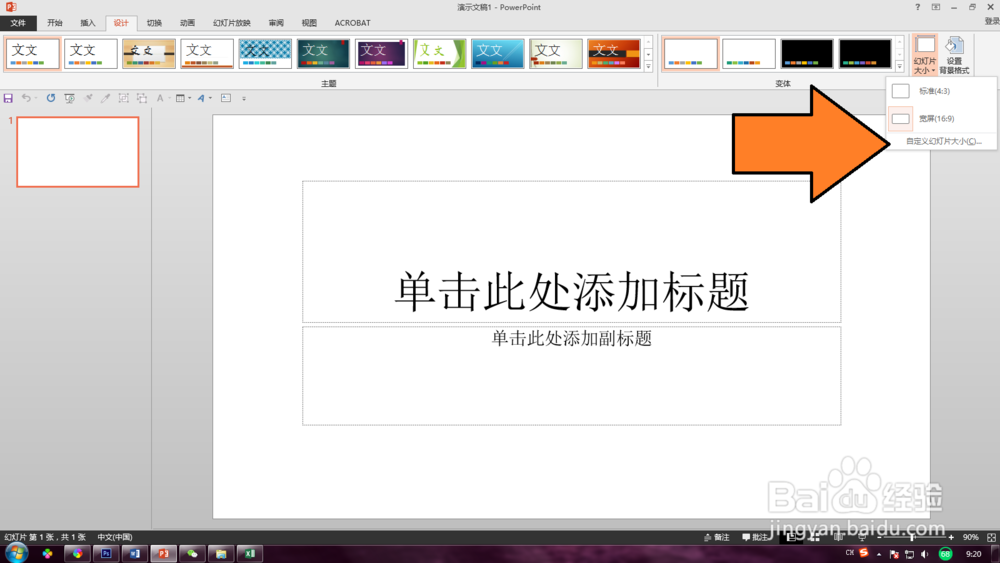The width and height of the screenshot is (1000, 563).
Task: Open the Slide Size (幻灯片大小) button
Action: click(925, 55)
